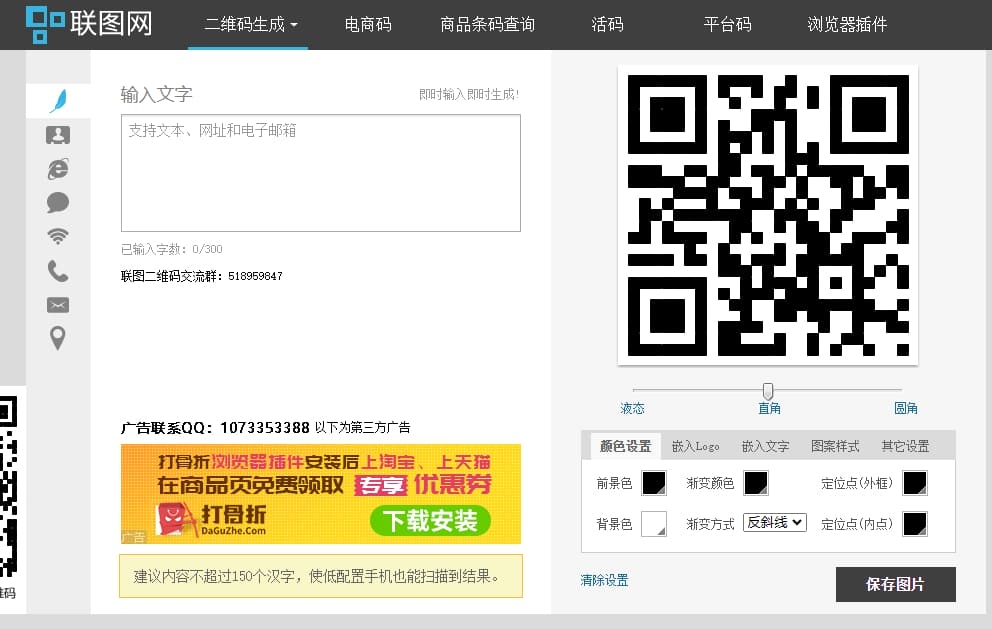This screenshot has width=992, height=629.
Task: Pick the 定位点(外框) color swatch
Action: pyautogui.click(x=915, y=483)
